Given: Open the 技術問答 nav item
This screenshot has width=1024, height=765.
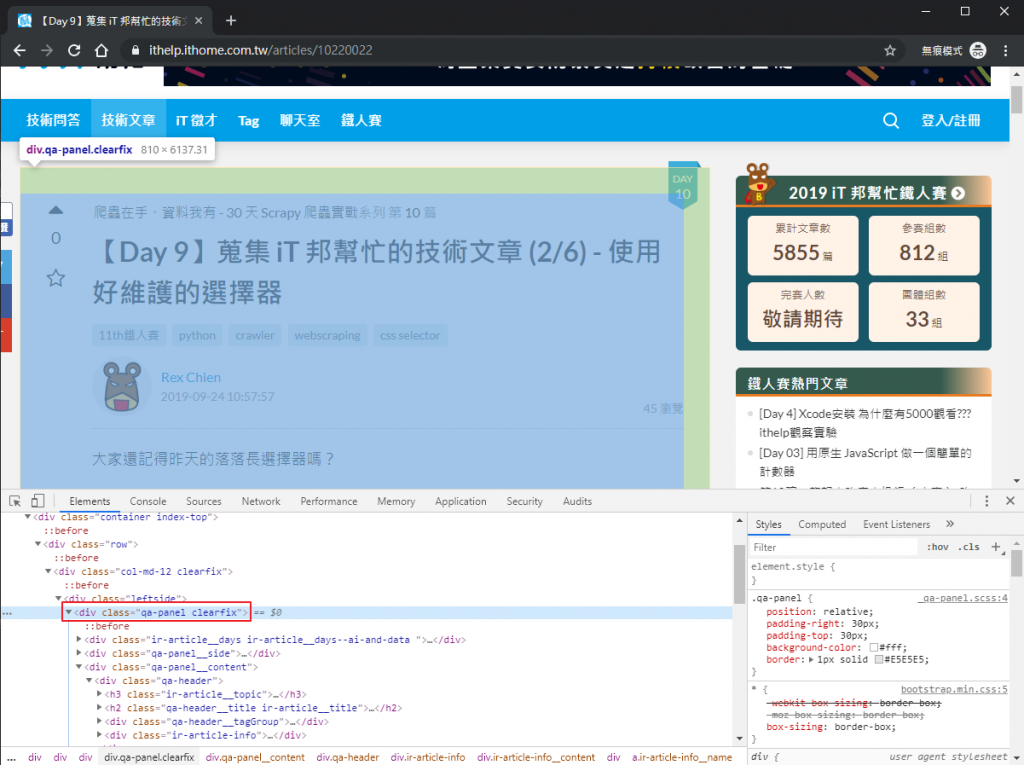Looking at the screenshot, I should click(x=54, y=120).
